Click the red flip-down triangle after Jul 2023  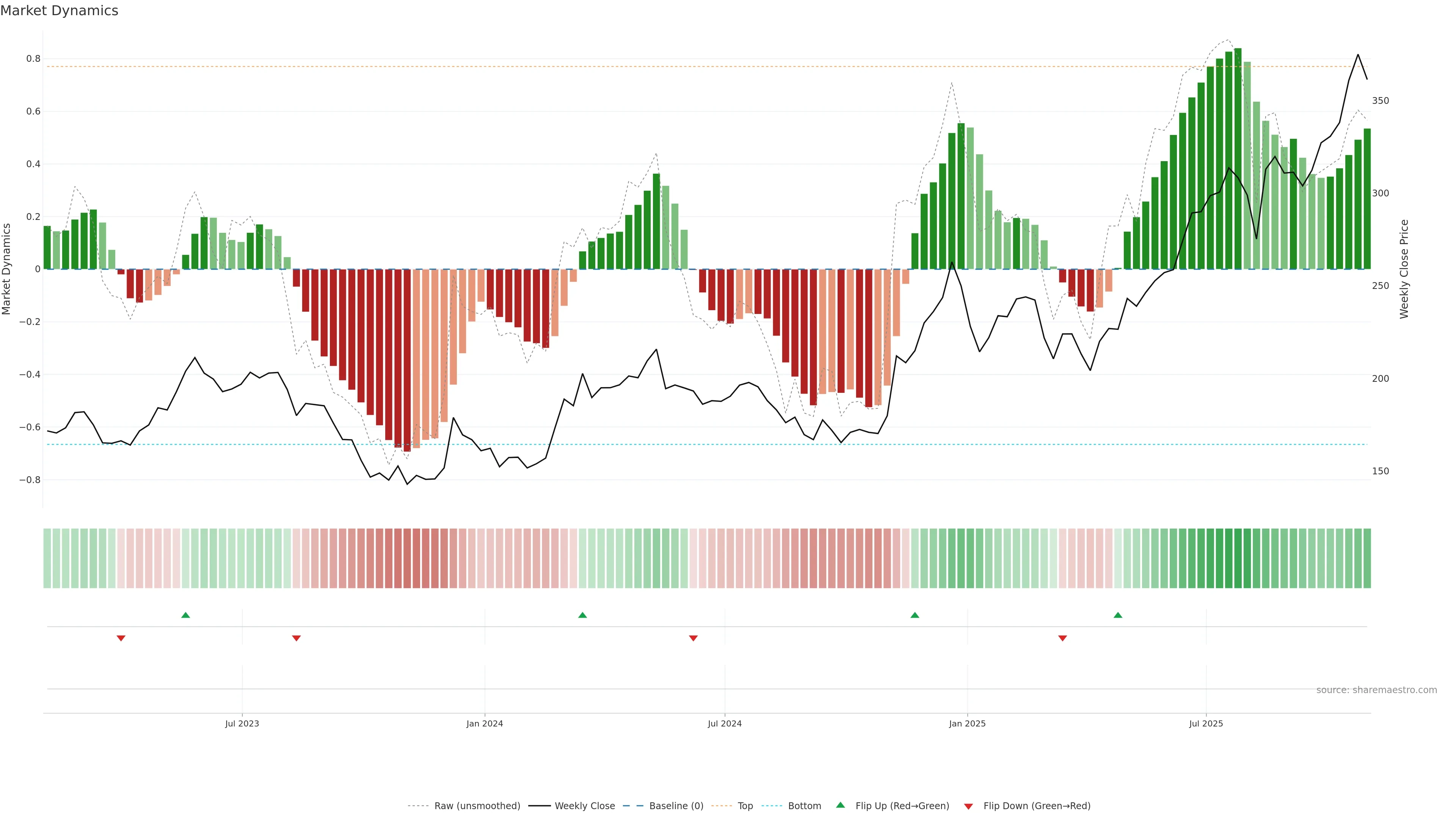(296, 638)
